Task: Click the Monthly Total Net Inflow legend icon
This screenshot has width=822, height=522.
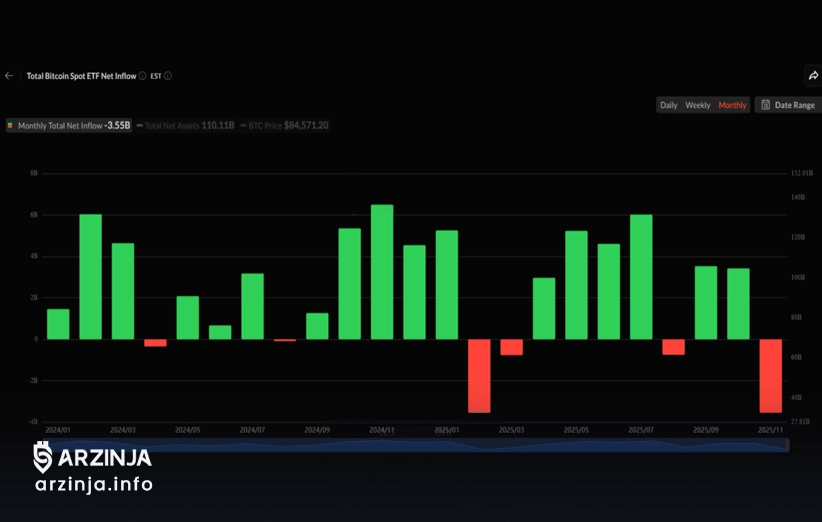Action: 11,126
